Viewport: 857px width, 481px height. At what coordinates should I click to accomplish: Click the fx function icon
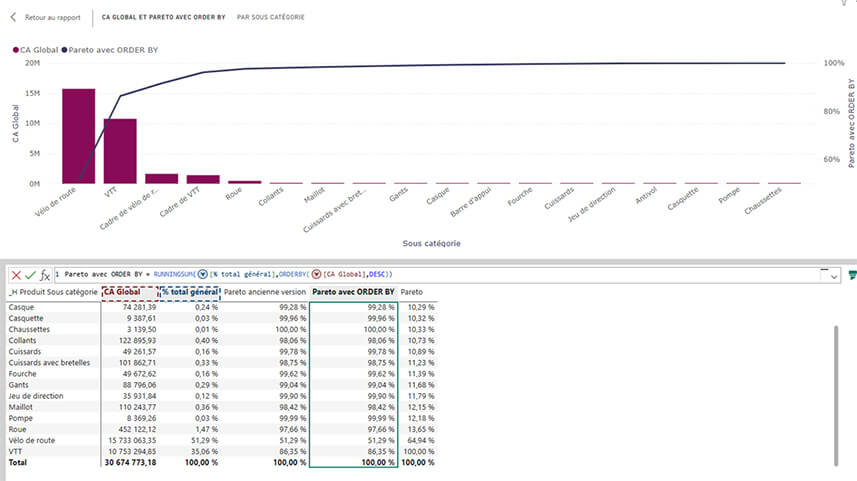point(45,274)
